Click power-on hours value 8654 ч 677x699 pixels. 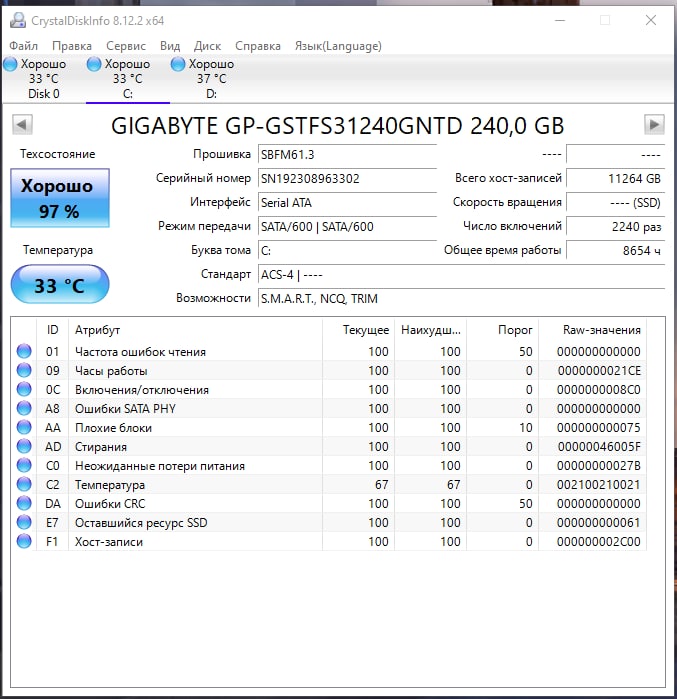pos(615,251)
